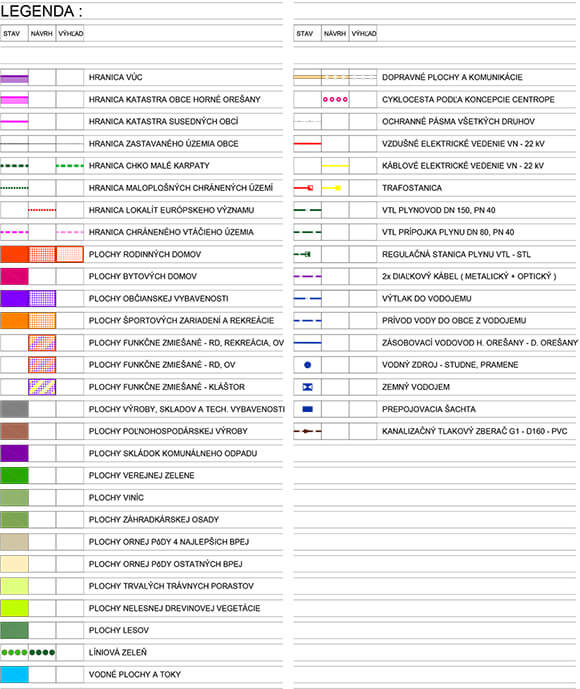Click the dark purple SKLÁDOK KOMUNÁLNEHO ODPADU swatch
Screen dimensions: 580x689
click(14, 453)
